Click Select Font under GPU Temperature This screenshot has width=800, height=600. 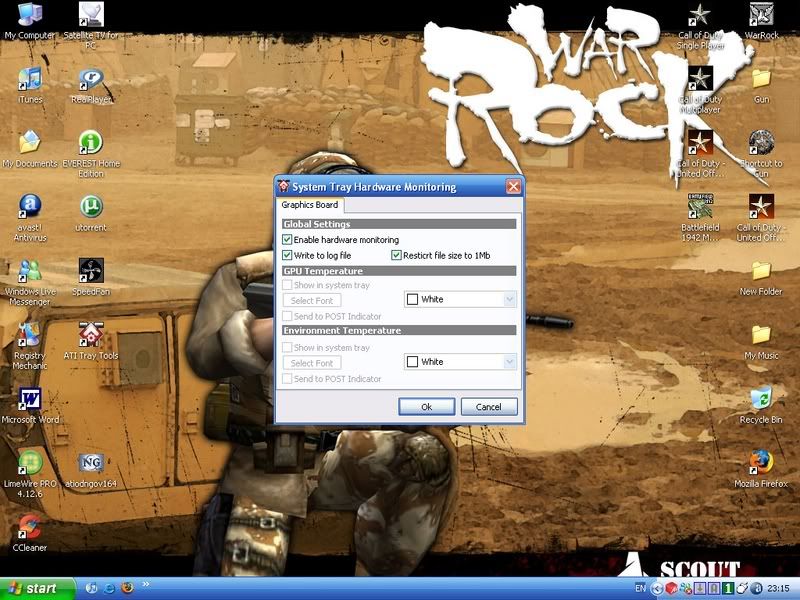coord(312,301)
